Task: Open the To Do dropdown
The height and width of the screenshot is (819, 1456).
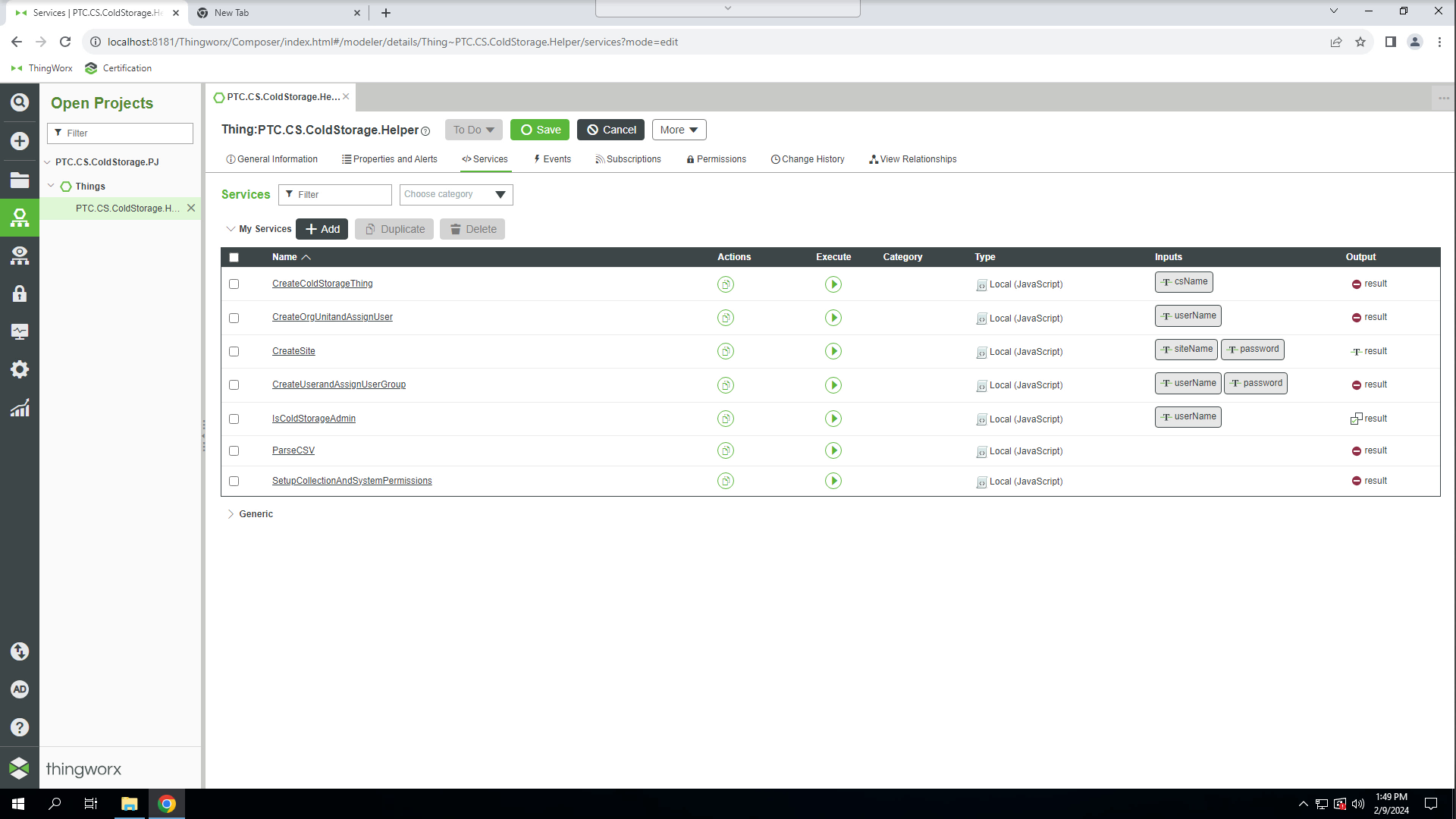Action: point(473,130)
